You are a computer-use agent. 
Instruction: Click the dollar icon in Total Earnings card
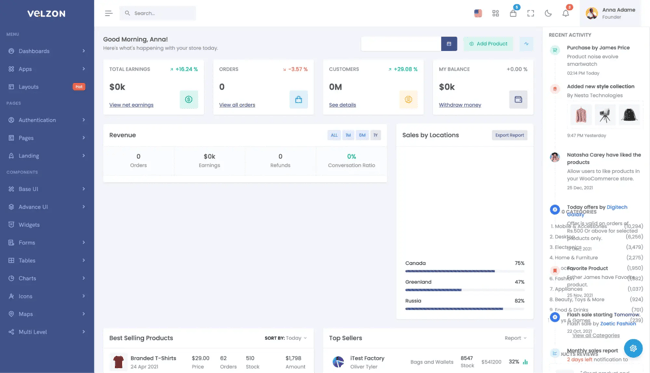189,99
